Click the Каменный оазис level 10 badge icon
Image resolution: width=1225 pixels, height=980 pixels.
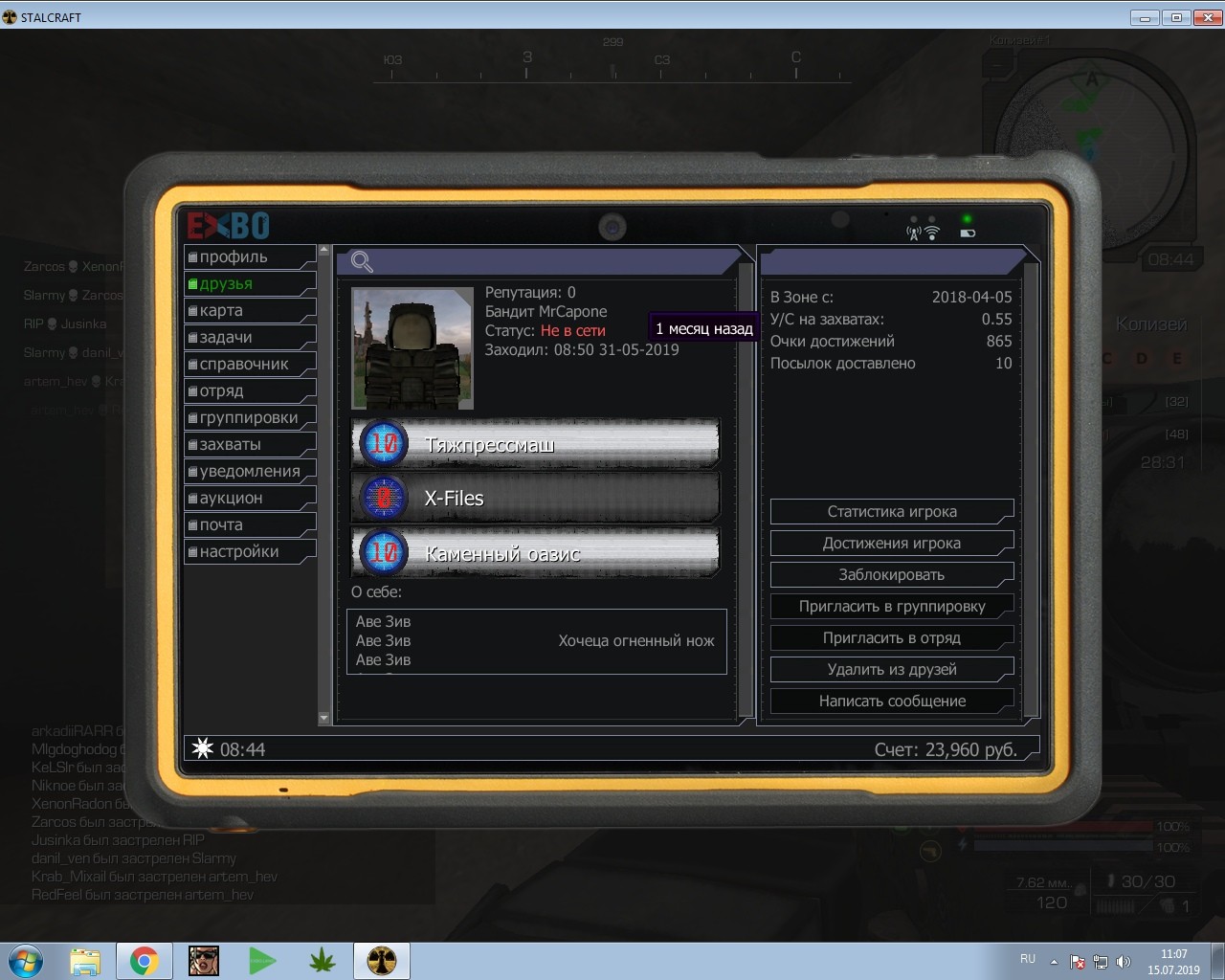[383, 552]
